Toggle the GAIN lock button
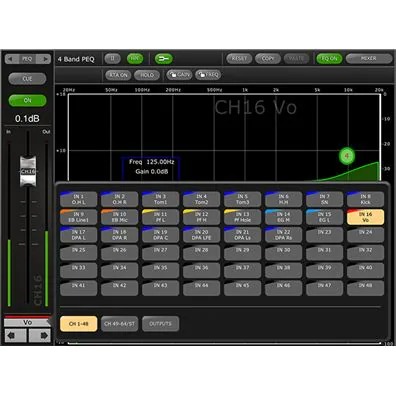The height and width of the screenshot is (396, 396). click(179, 75)
